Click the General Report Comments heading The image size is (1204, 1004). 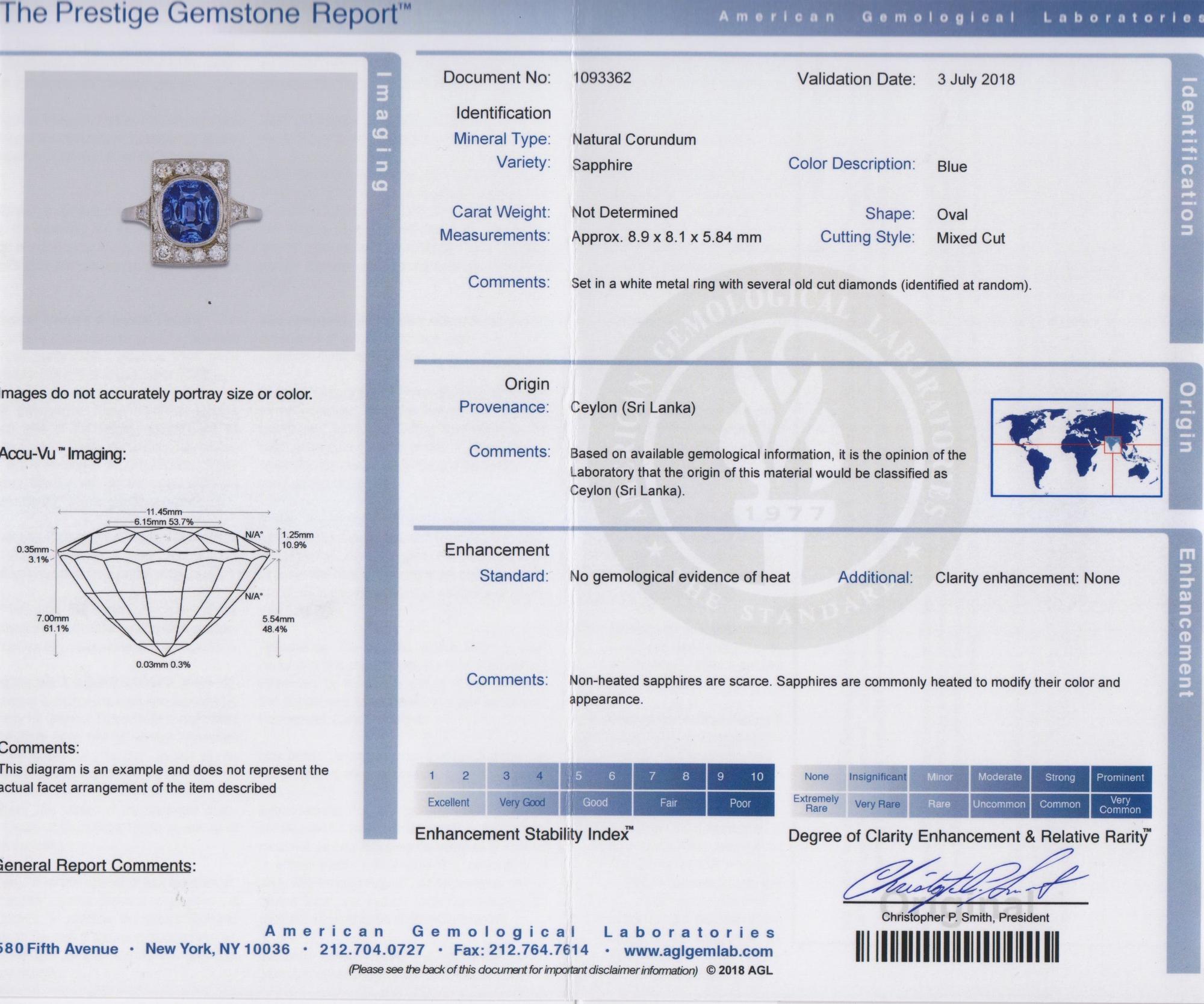[x=96, y=865]
